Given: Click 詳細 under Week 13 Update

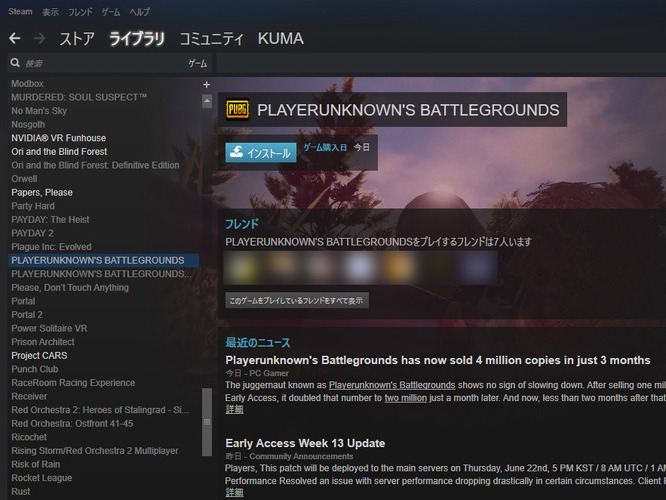Looking at the screenshot, I should pyautogui.click(x=234, y=492).
